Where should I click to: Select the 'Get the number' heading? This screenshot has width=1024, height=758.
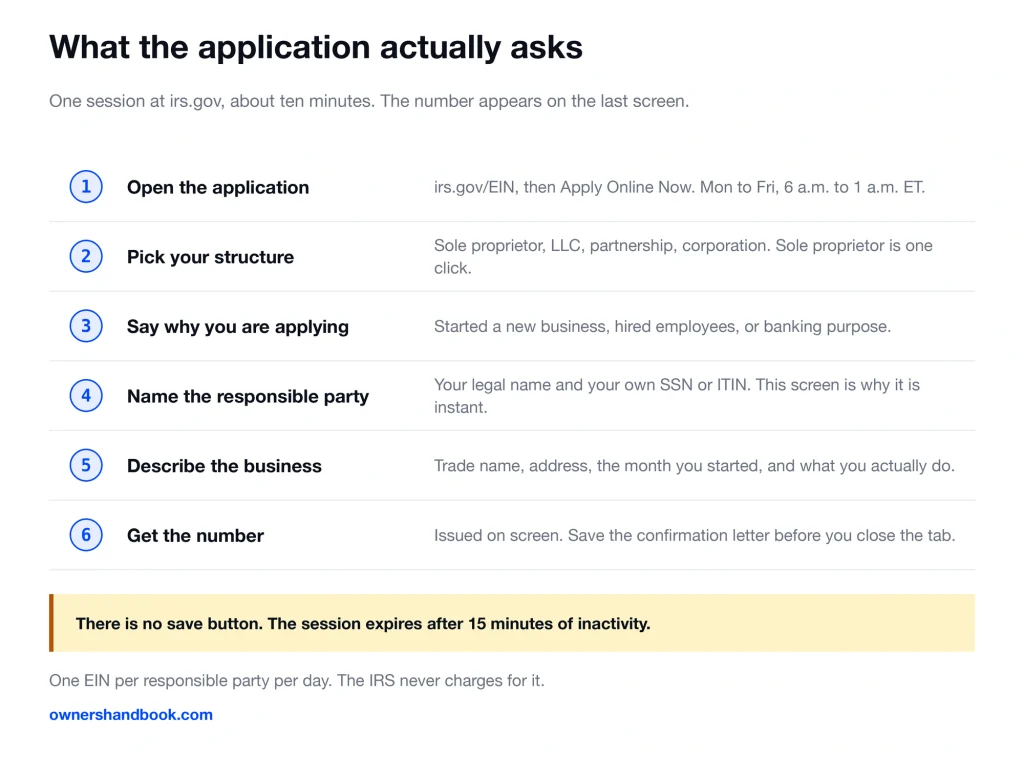pos(195,536)
